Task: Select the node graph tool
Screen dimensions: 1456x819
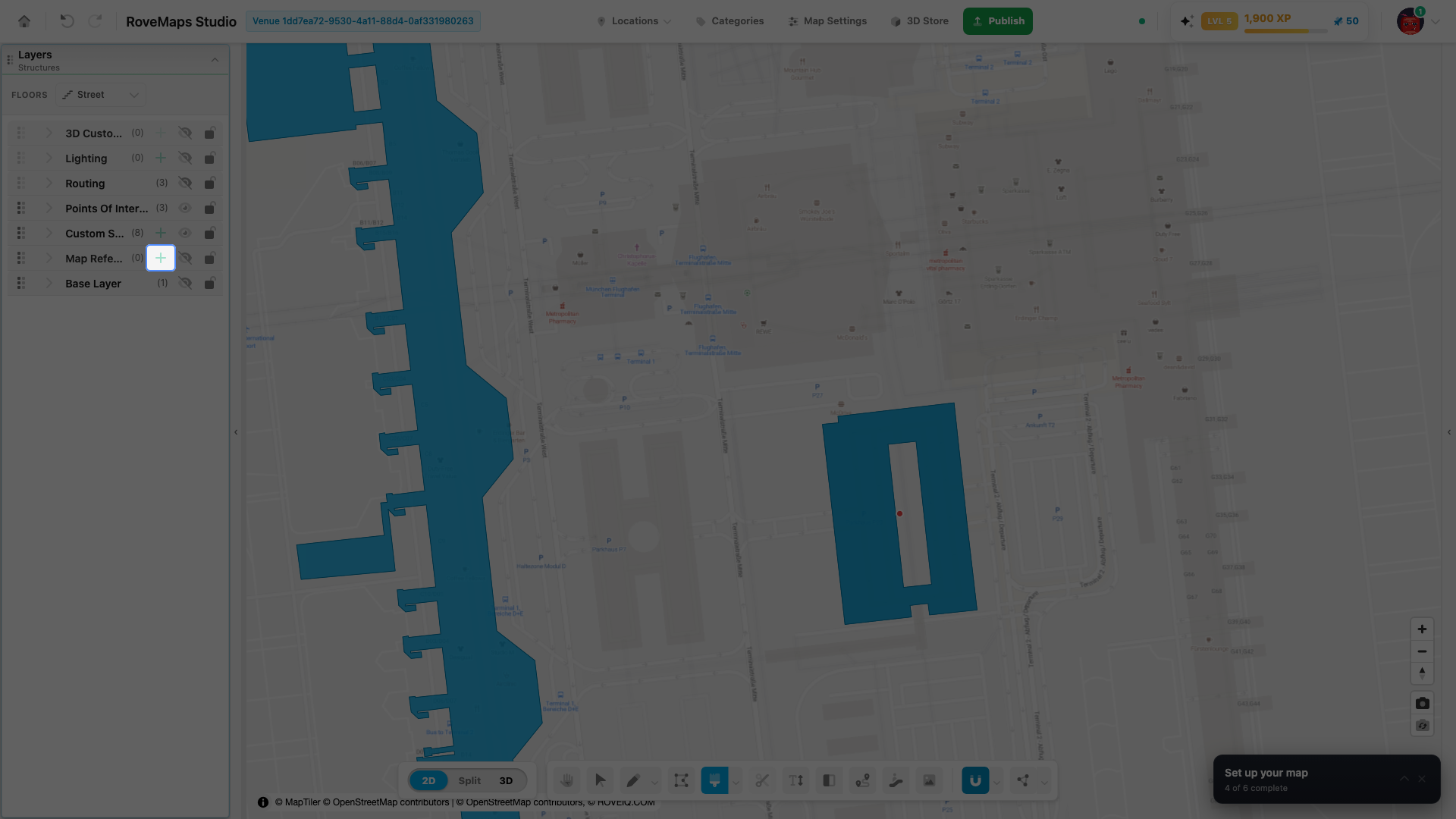Action: [1023, 780]
